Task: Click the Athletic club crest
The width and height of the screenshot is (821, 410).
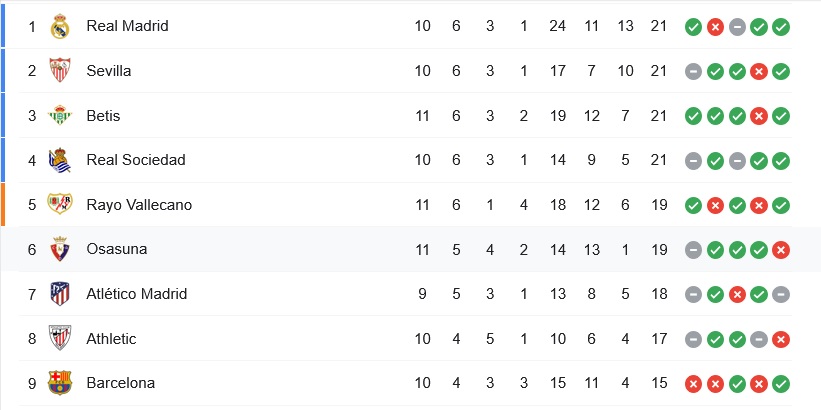Action: [x=60, y=339]
